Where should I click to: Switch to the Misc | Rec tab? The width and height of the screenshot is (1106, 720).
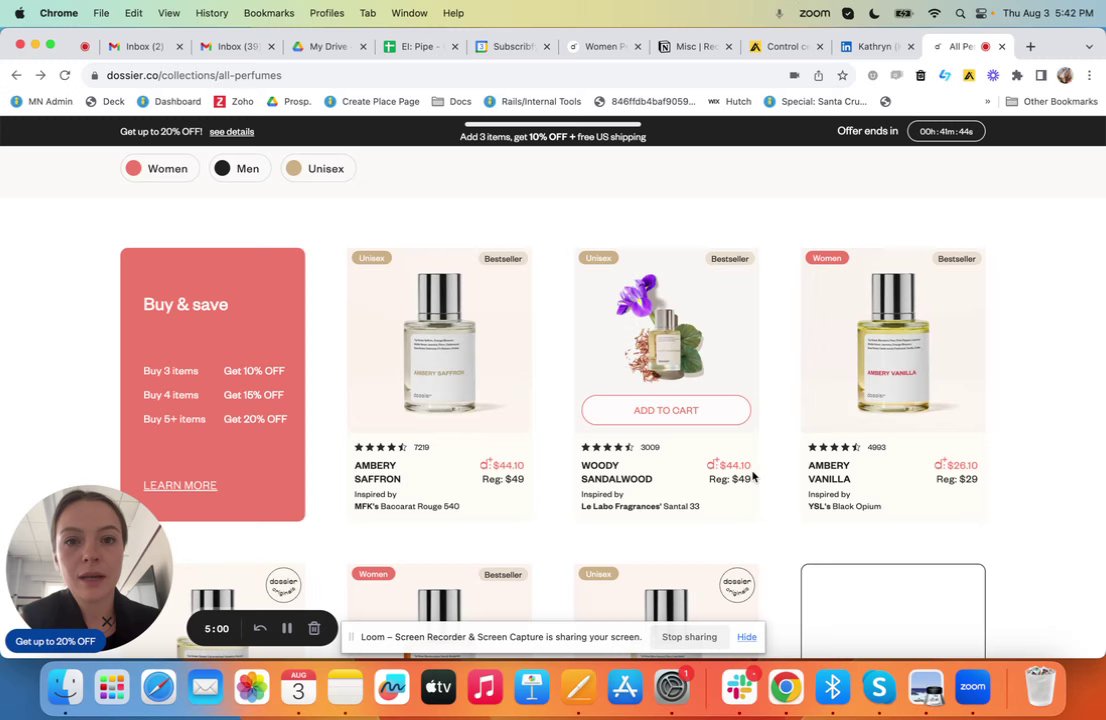[695, 47]
